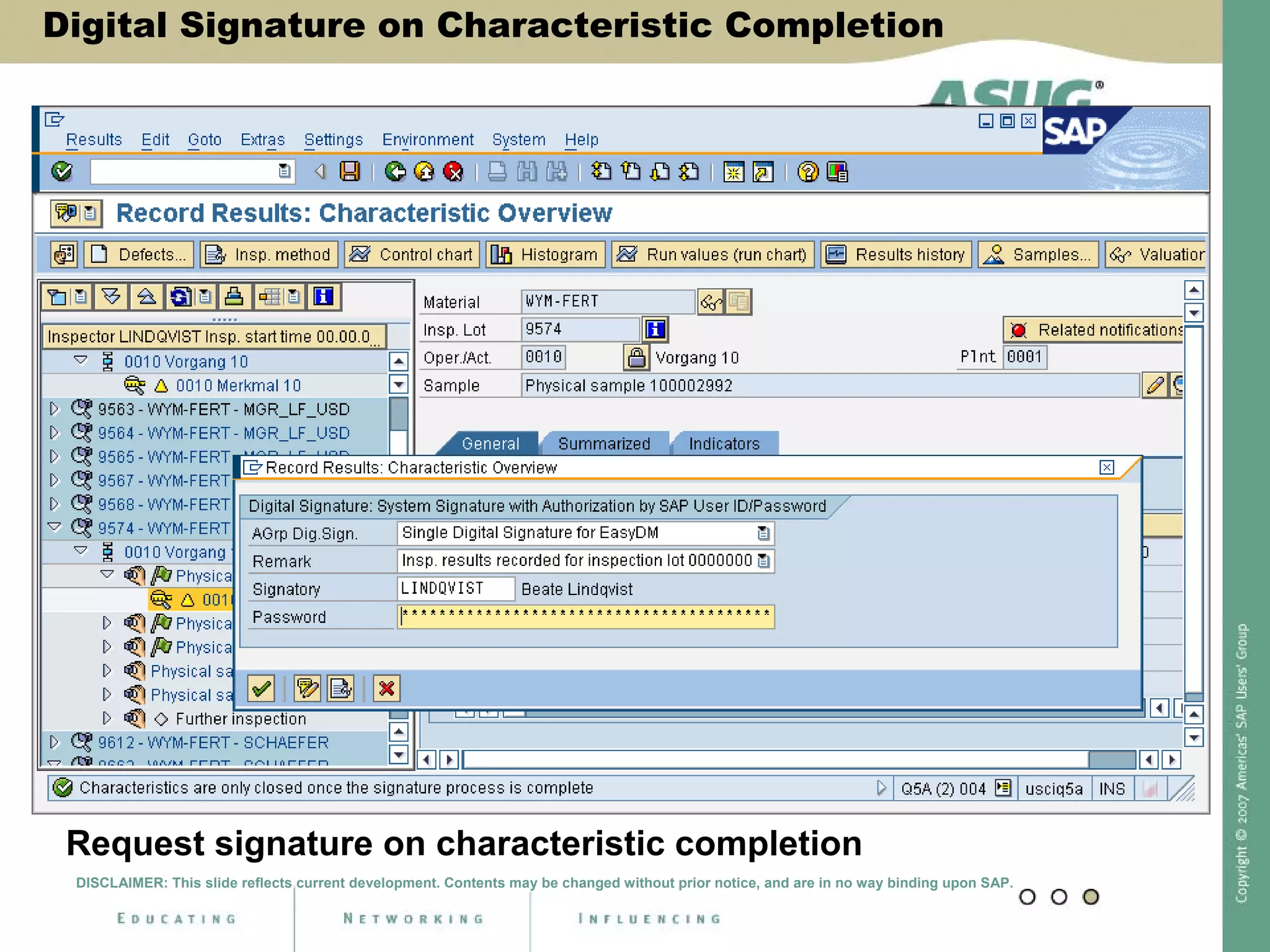Click the command input field in toolbar
The image size is (1270, 952).
[192, 171]
